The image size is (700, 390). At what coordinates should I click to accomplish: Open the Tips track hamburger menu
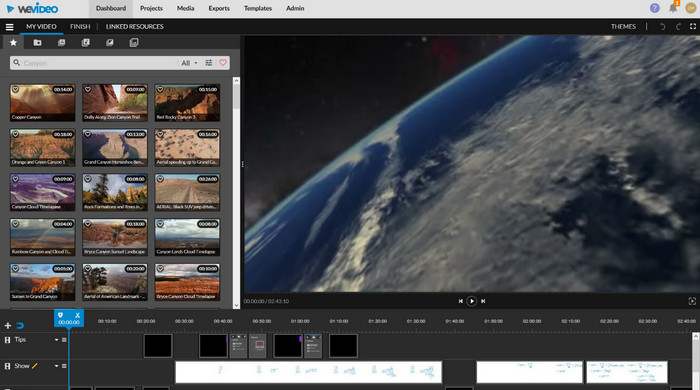pos(64,340)
